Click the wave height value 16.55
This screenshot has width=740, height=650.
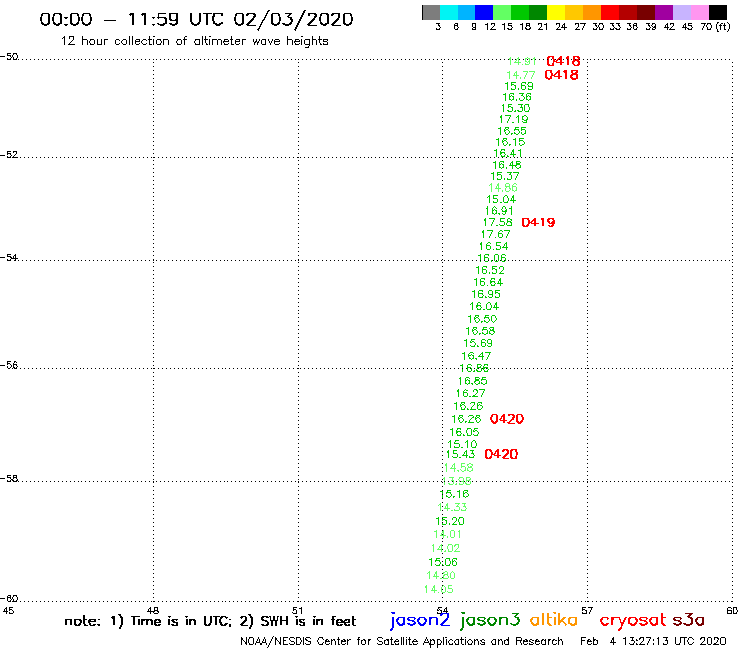[x=512, y=131]
